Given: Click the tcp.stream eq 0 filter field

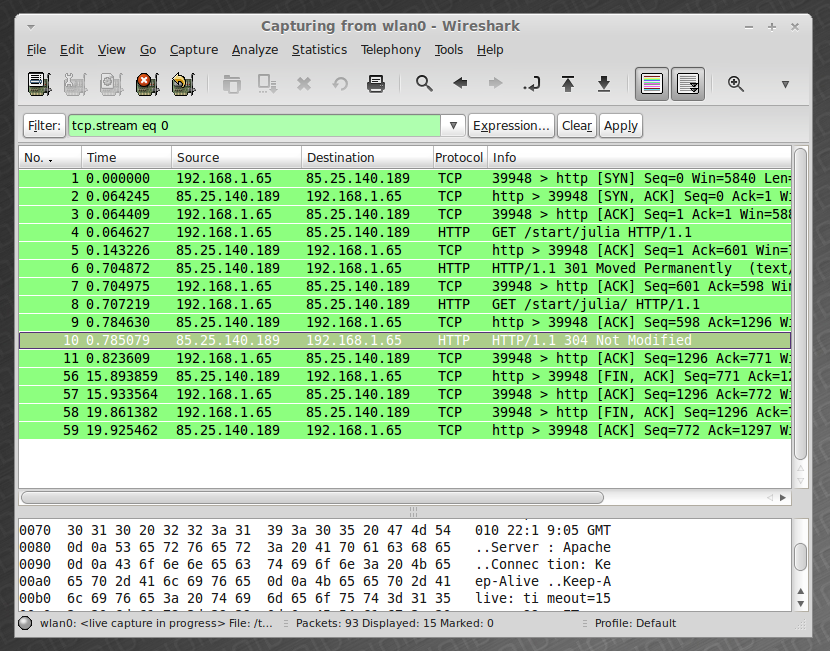Looking at the screenshot, I should point(254,125).
